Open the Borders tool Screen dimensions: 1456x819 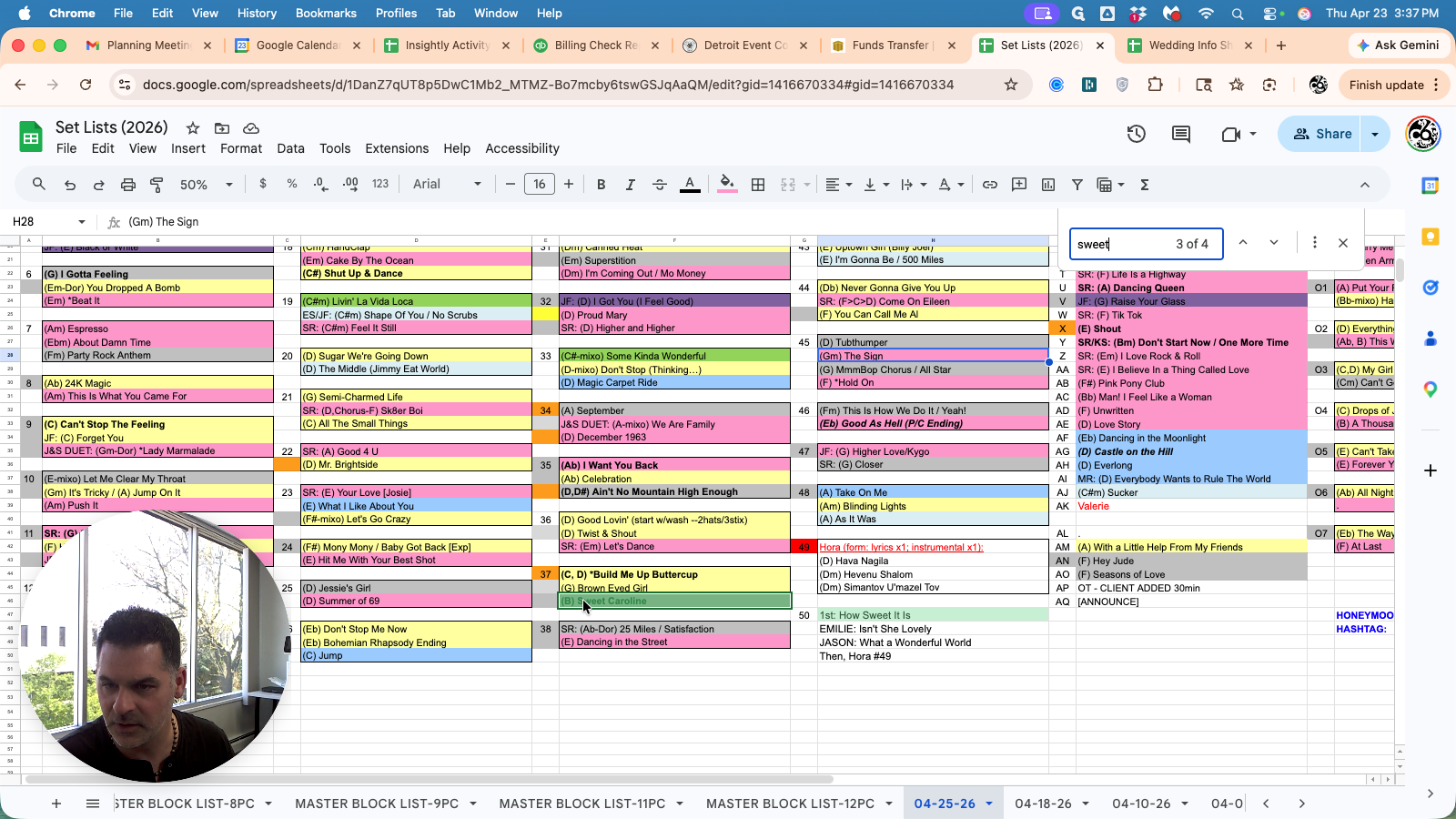click(x=758, y=185)
